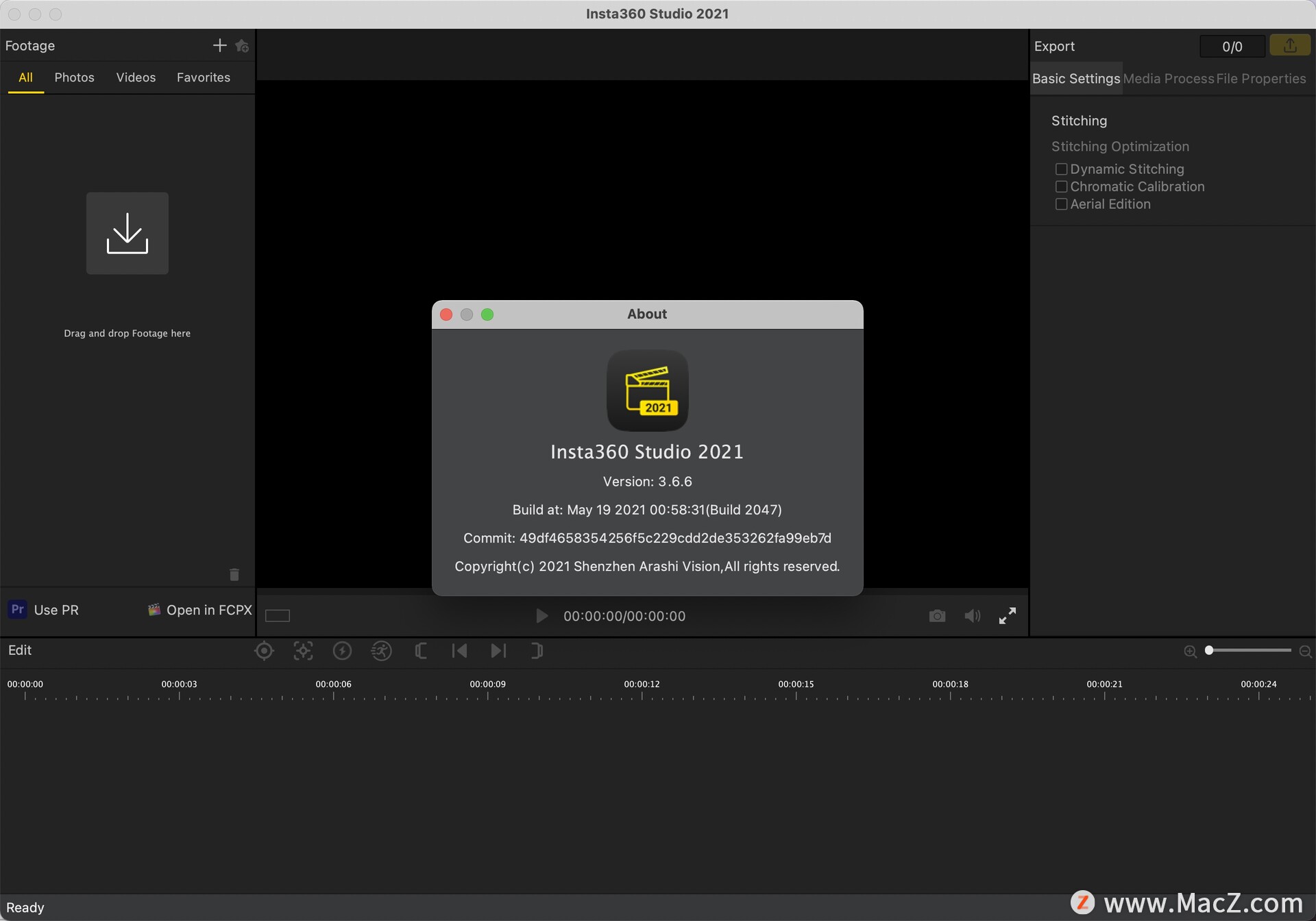Click the add footage plus icon
Image resolution: width=1316 pixels, height=921 pixels.
219,45
